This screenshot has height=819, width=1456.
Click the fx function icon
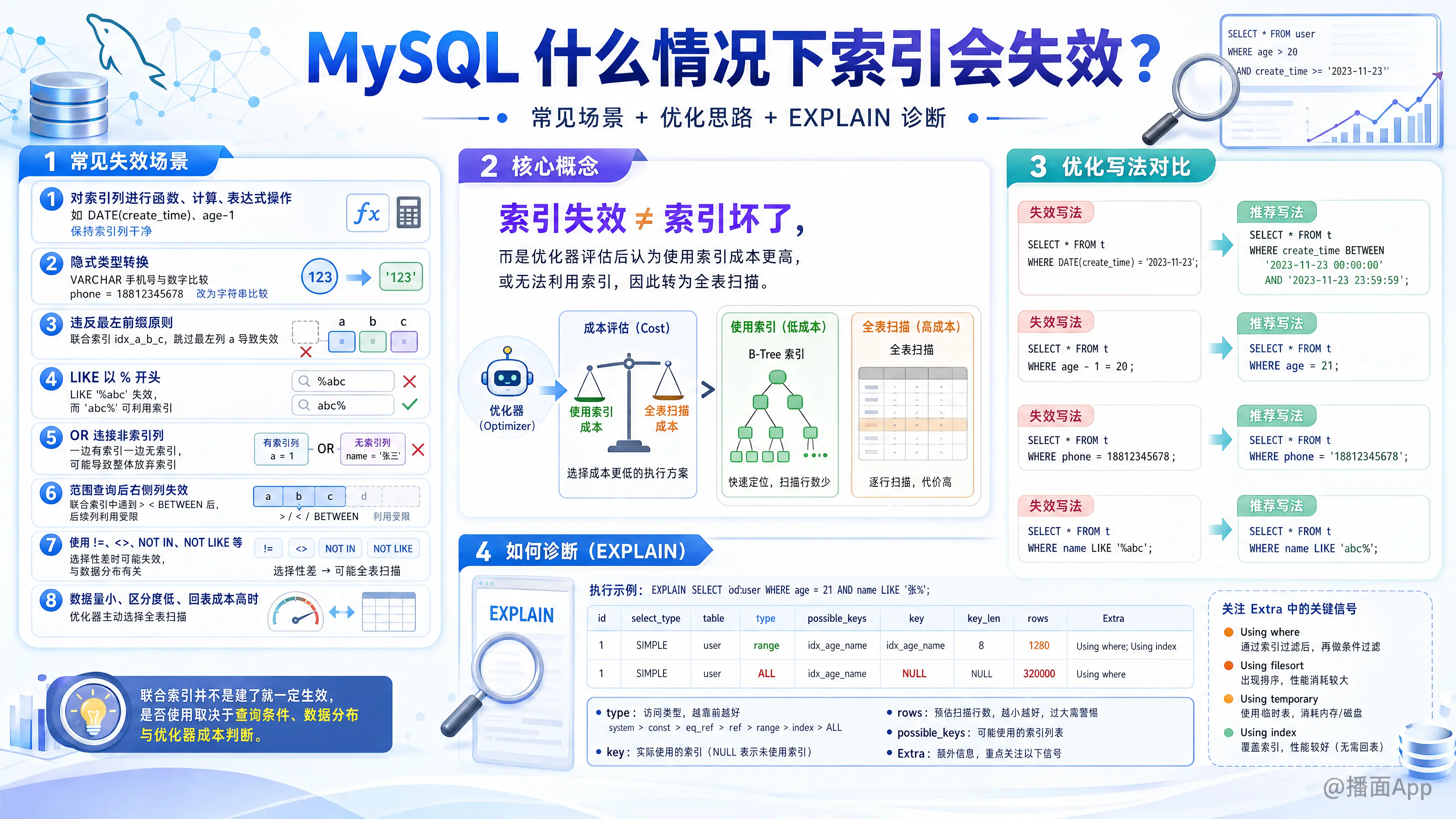[367, 213]
